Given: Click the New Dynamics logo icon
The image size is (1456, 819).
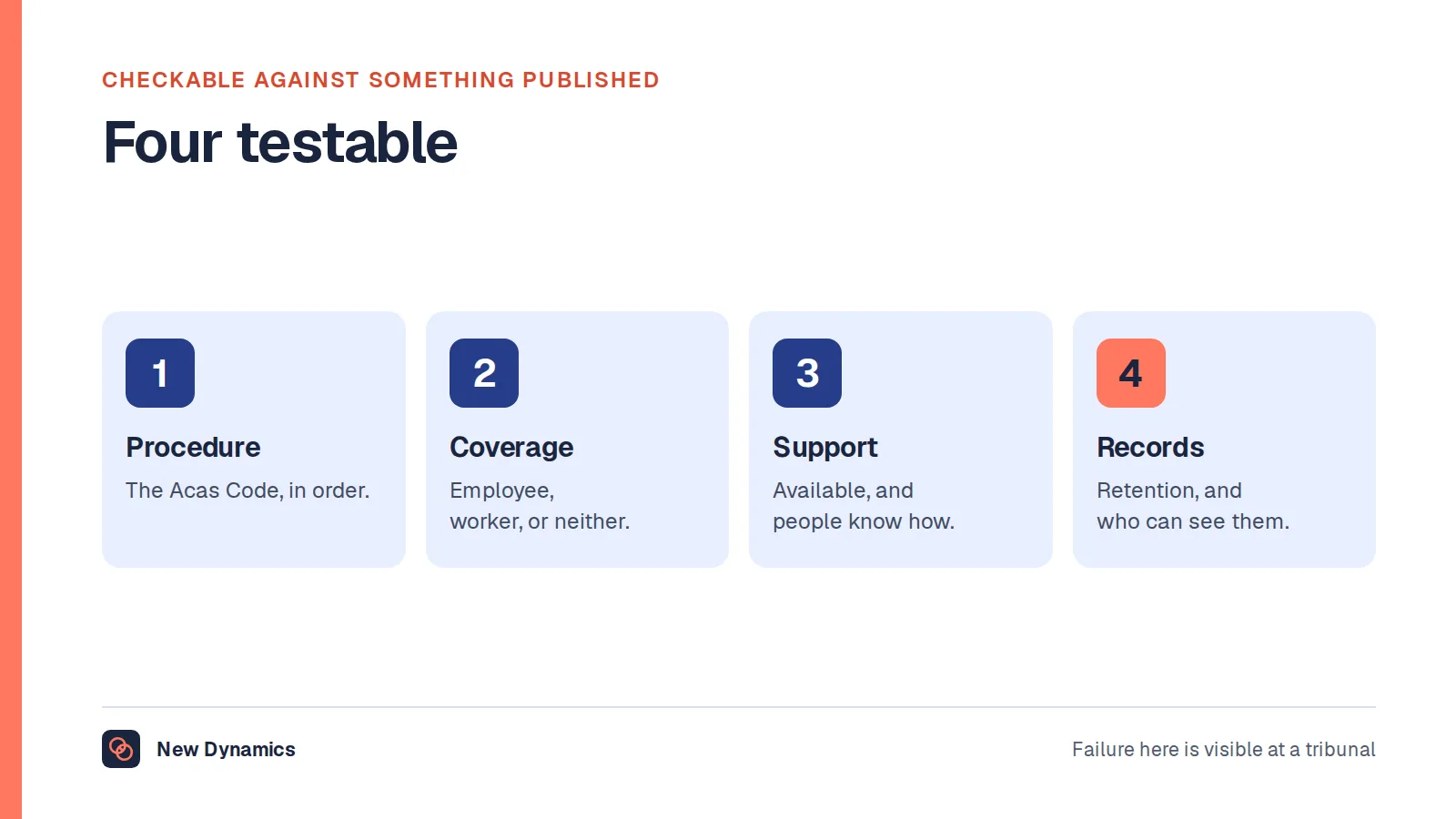Looking at the screenshot, I should pos(121,749).
